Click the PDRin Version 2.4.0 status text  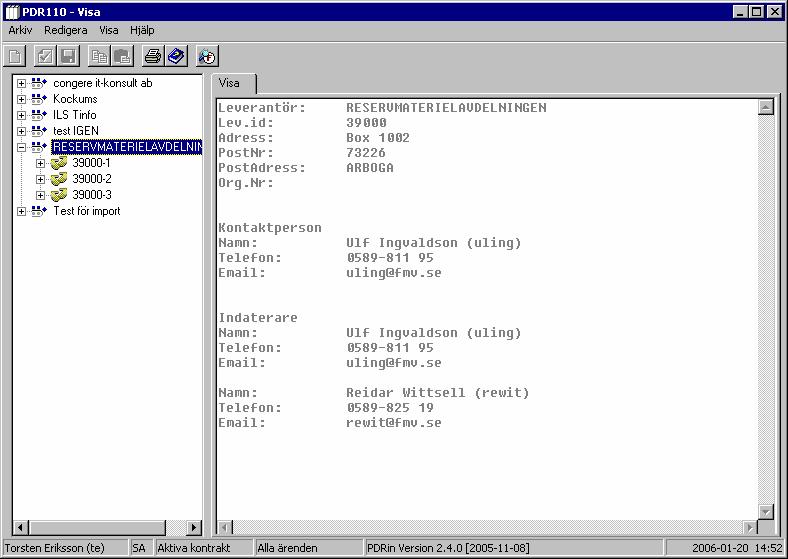pyautogui.click(x=448, y=548)
